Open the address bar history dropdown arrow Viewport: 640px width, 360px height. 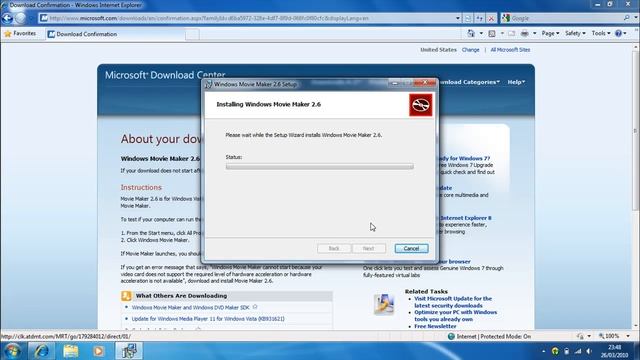[x=458, y=18]
